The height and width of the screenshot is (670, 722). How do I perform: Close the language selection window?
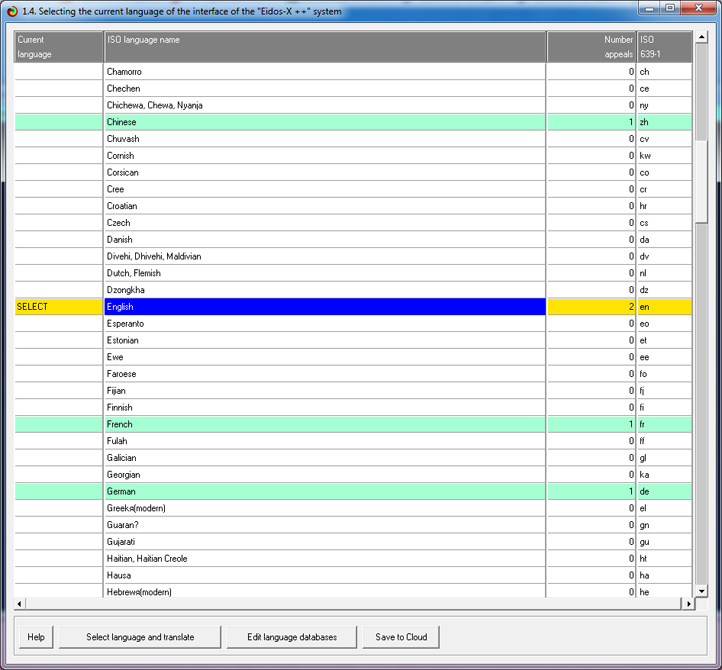(x=697, y=8)
